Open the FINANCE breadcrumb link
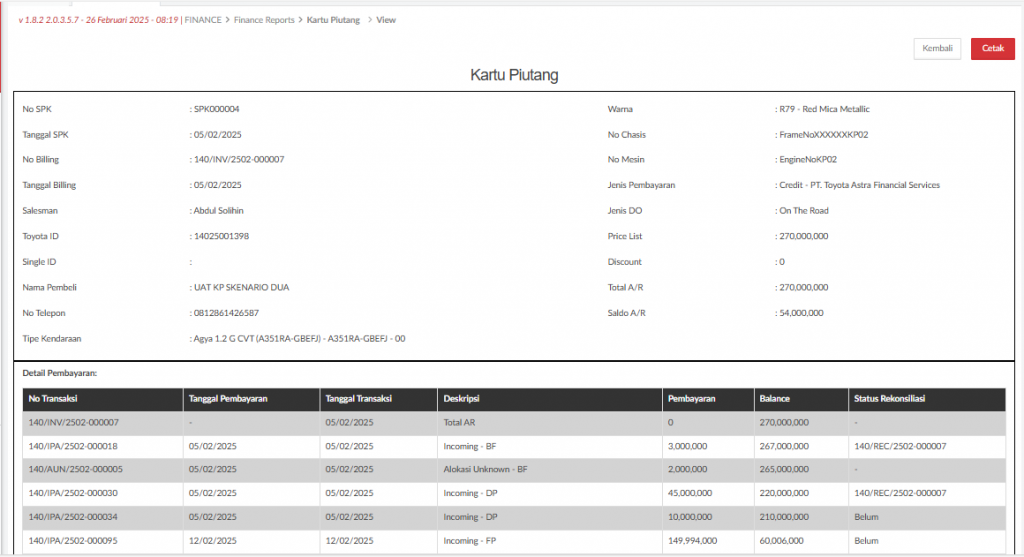This screenshot has width=1024, height=557. [x=203, y=20]
